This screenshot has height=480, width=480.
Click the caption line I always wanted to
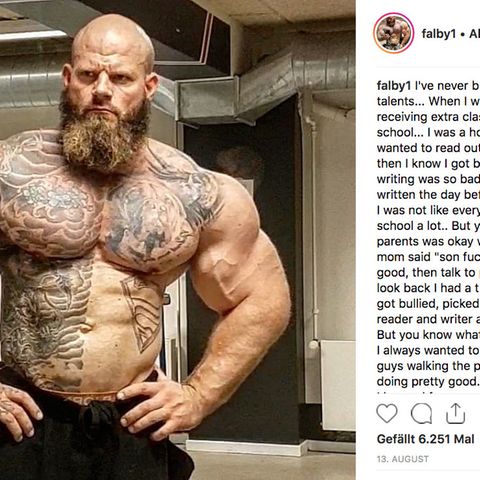coord(428,350)
